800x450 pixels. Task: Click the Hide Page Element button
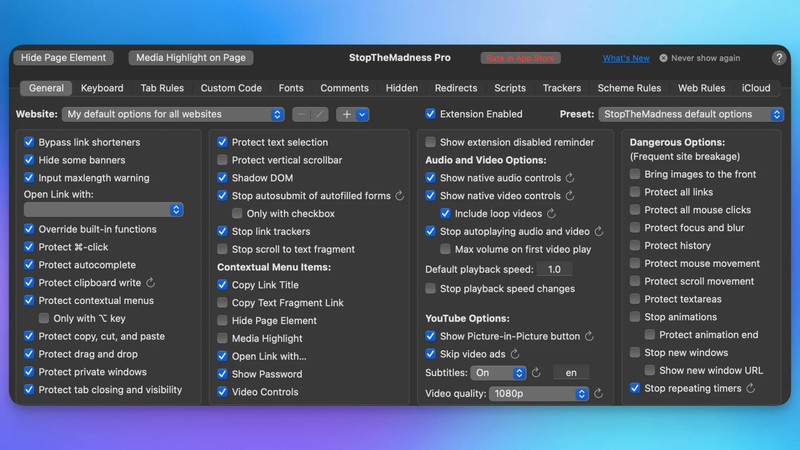tap(63, 58)
